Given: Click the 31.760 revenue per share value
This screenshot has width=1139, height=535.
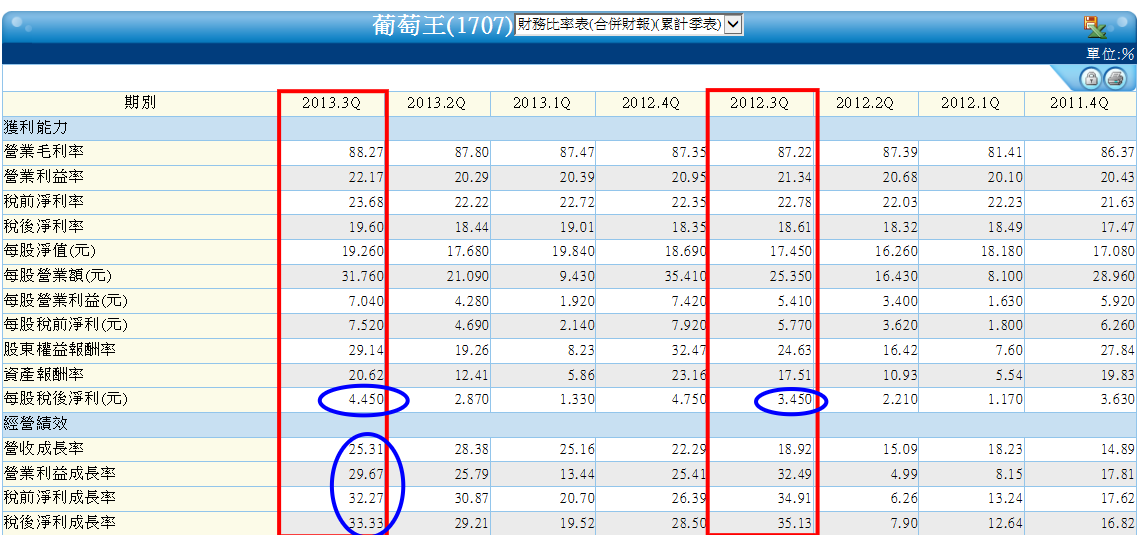Looking at the screenshot, I should tap(360, 277).
